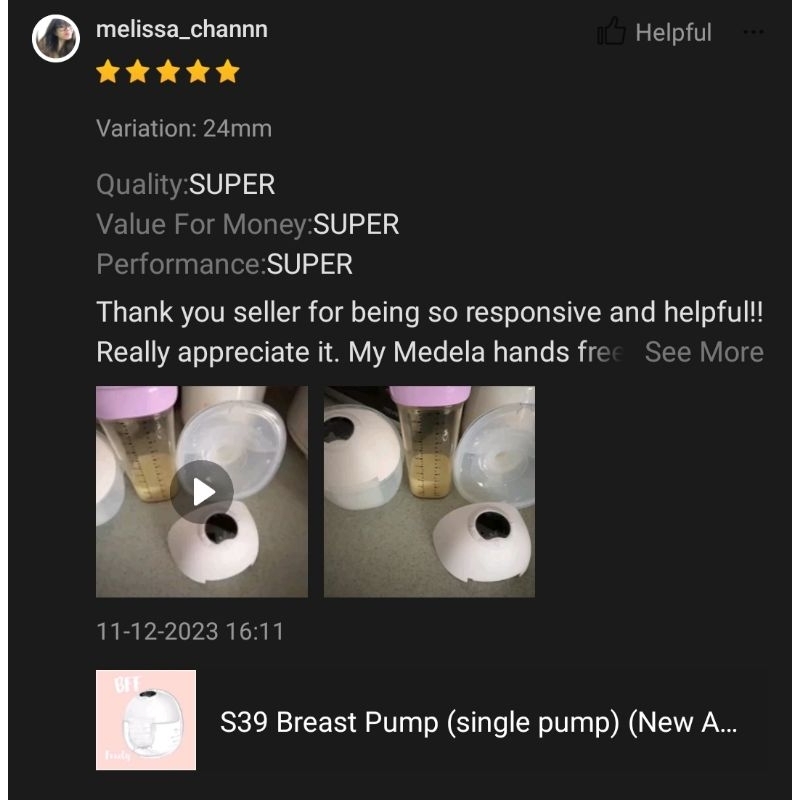Open the second review photo
800x800 pixels.
click(429, 491)
